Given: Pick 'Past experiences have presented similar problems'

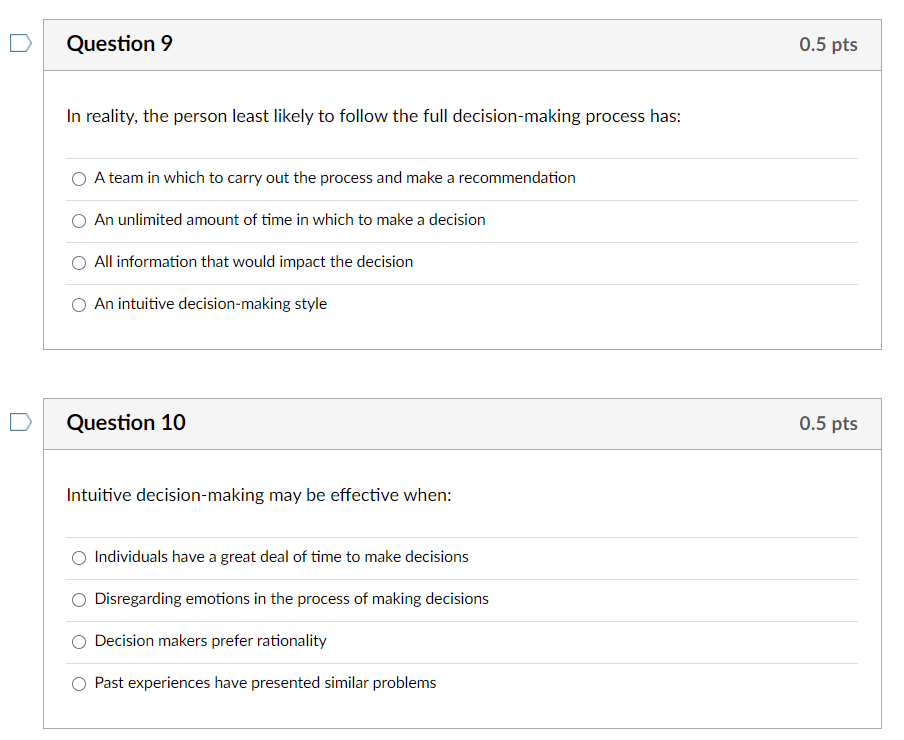Looking at the screenshot, I should point(78,683).
